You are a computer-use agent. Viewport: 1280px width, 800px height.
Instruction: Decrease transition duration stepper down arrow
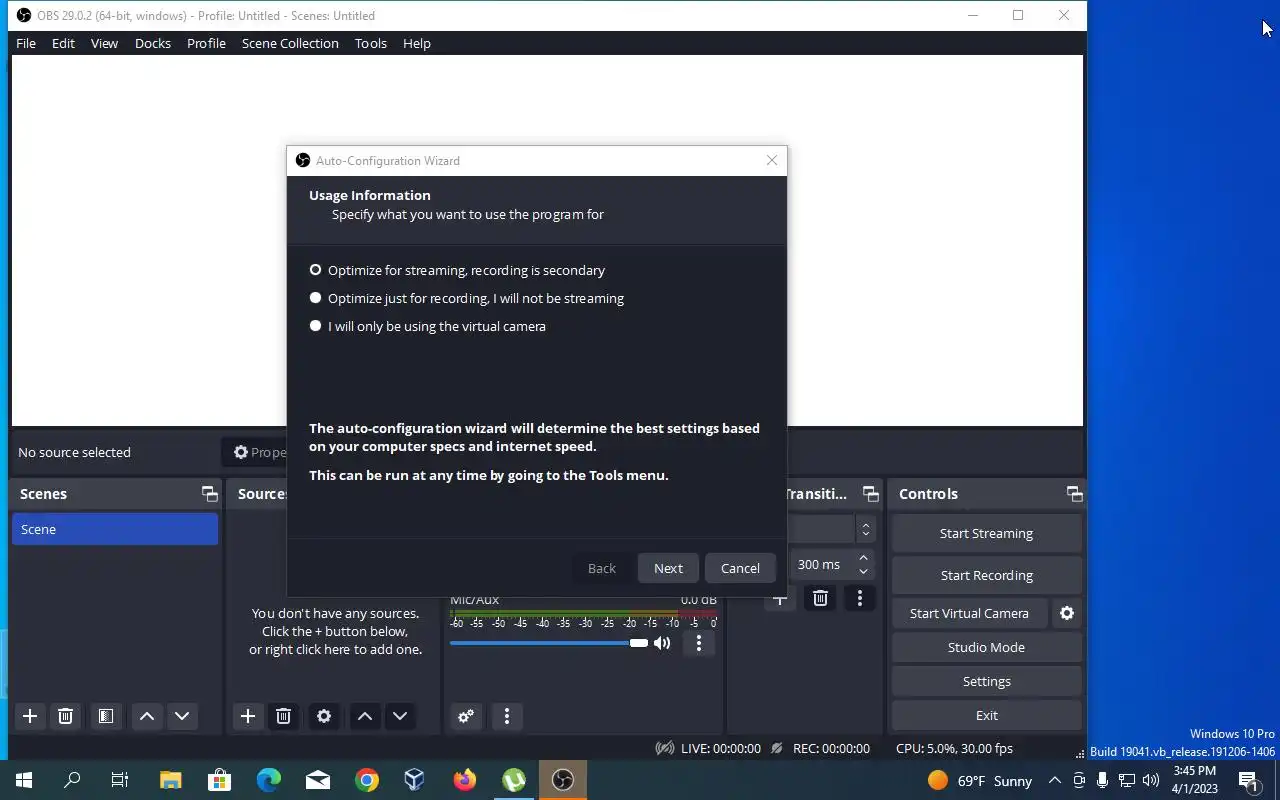(x=864, y=571)
